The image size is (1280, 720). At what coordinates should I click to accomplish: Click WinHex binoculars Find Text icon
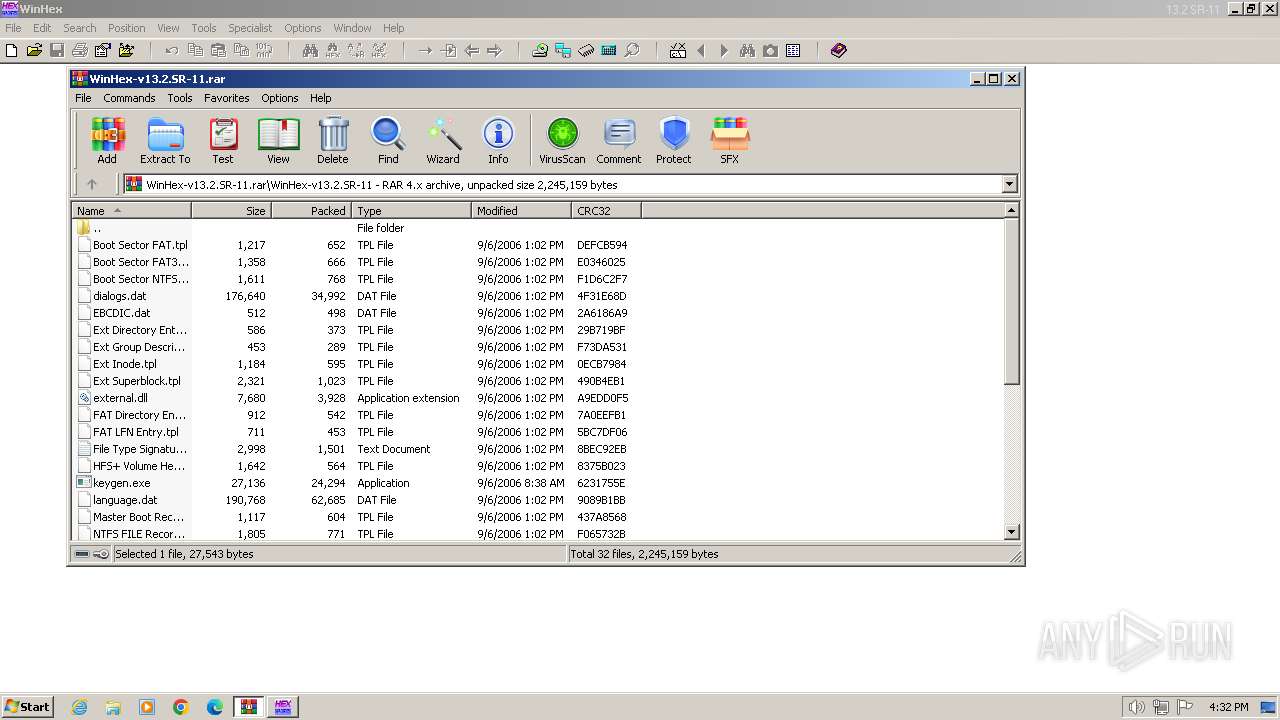point(310,50)
